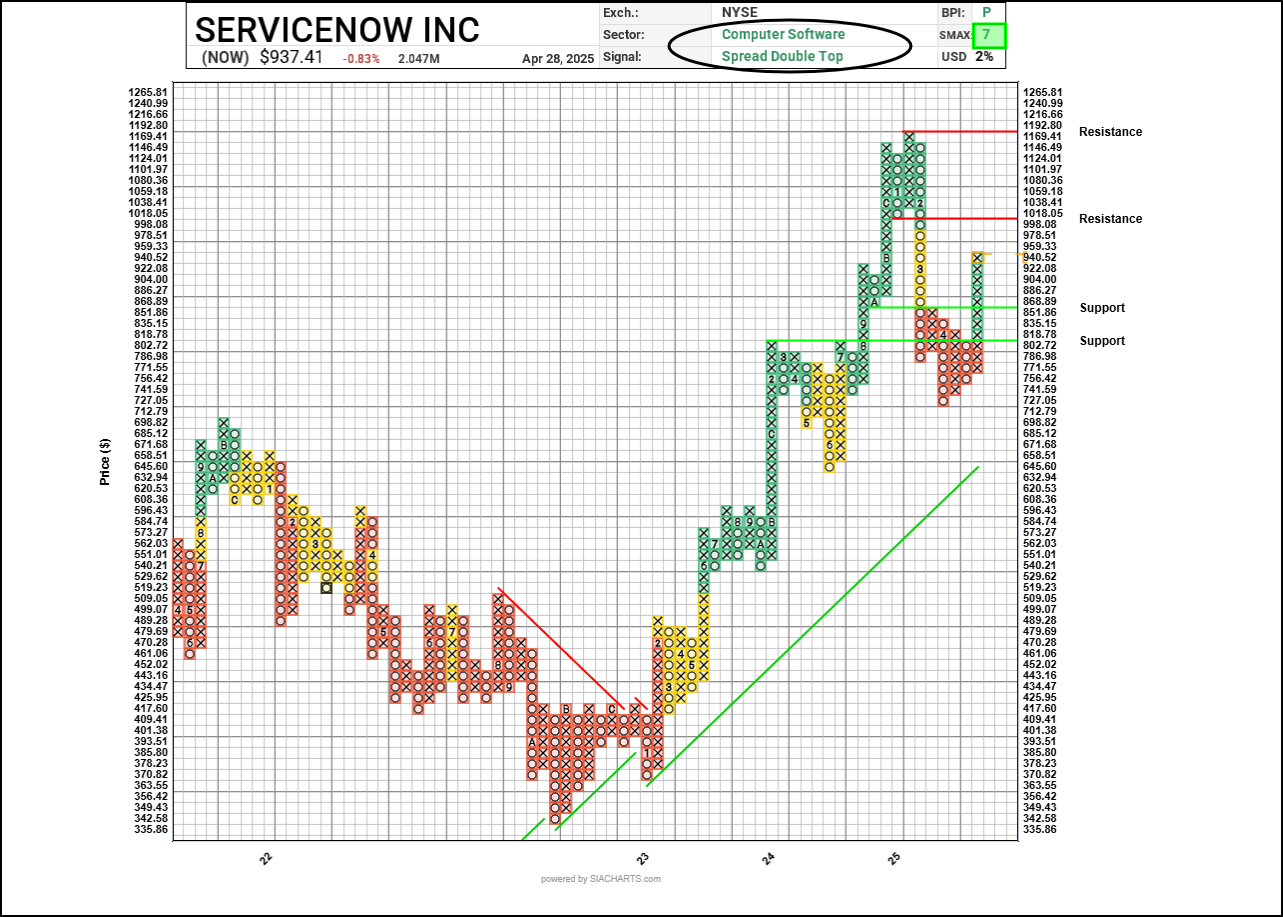Select the -0.83% price change value
Screen dimensions: 1283x917
click(x=361, y=59)
